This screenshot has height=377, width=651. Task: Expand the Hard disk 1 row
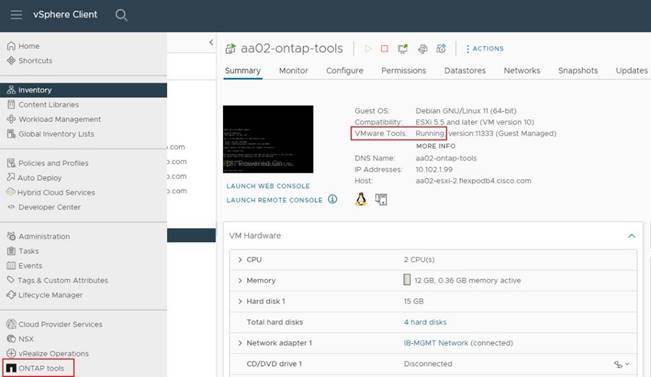[x=240, y=301]
